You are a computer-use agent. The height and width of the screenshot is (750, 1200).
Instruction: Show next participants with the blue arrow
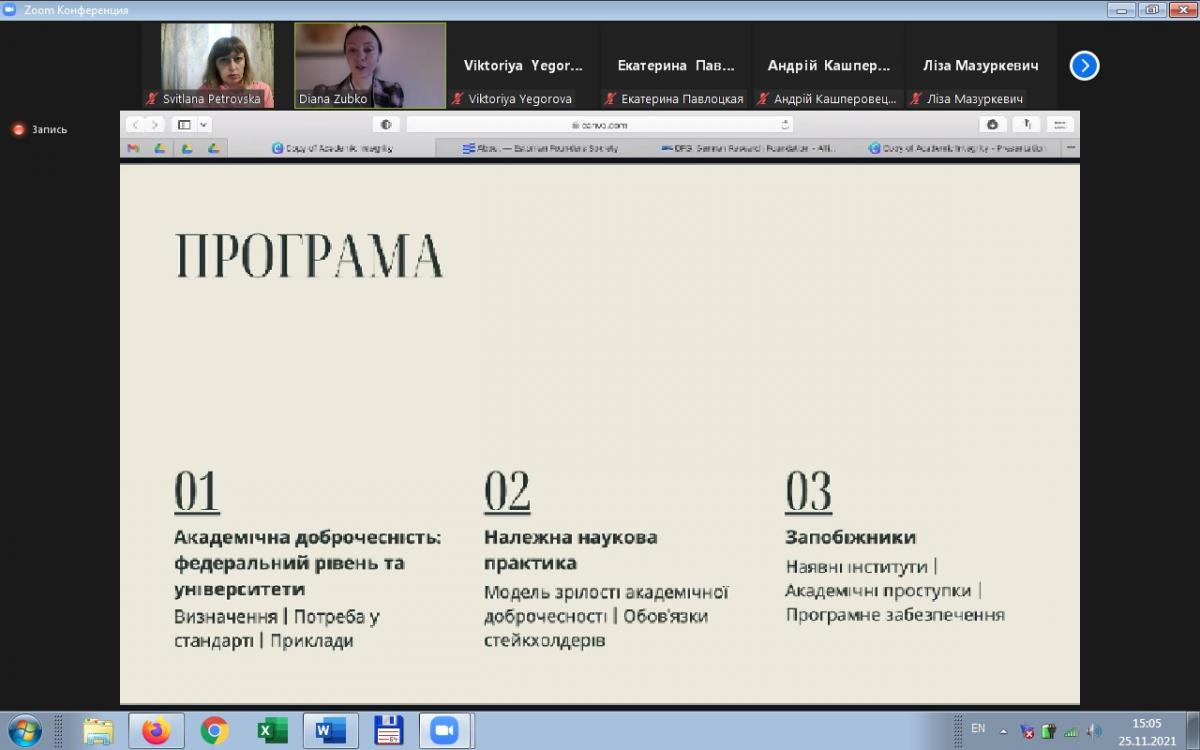[1084, 66]
